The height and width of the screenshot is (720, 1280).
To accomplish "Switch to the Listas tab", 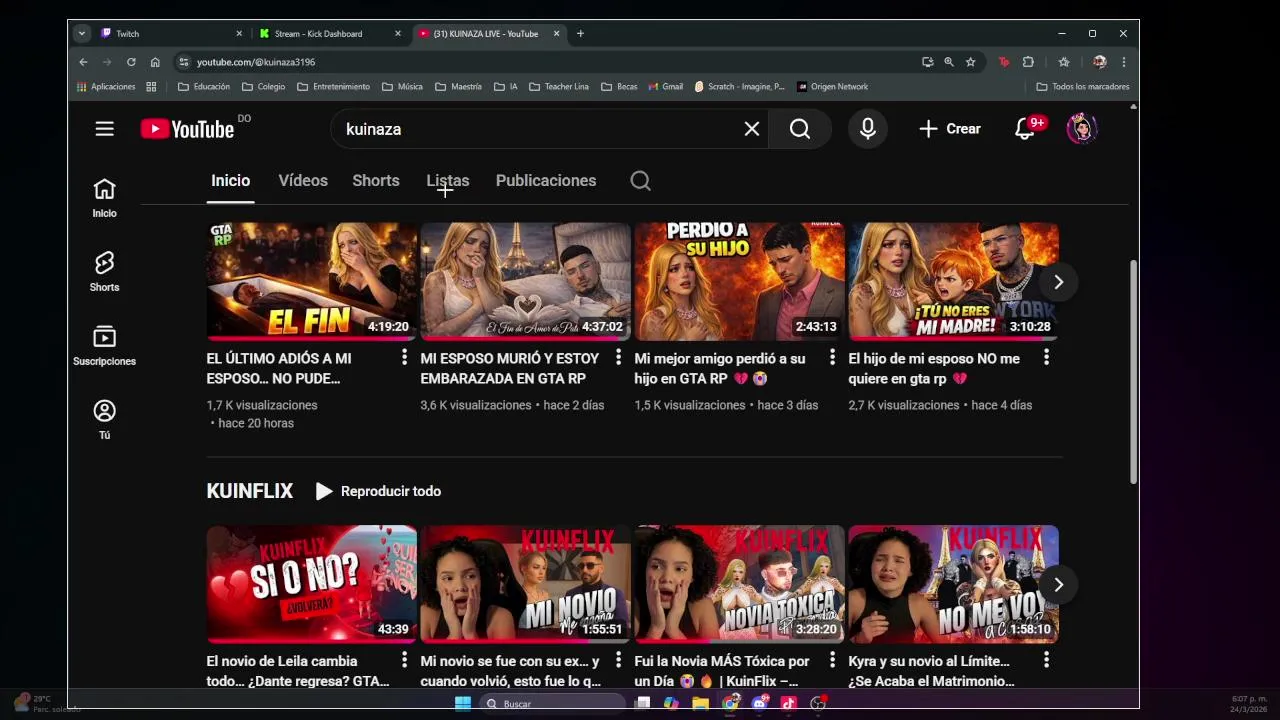I will coord(448,181).
